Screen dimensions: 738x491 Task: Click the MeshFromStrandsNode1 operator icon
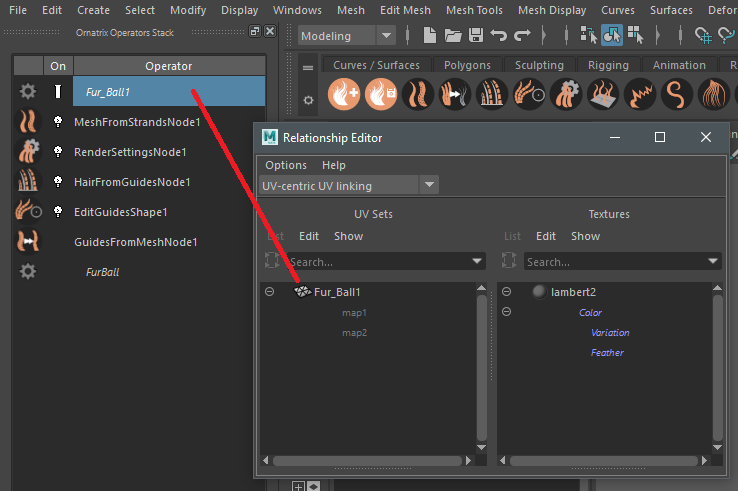(x=28, y=123)
